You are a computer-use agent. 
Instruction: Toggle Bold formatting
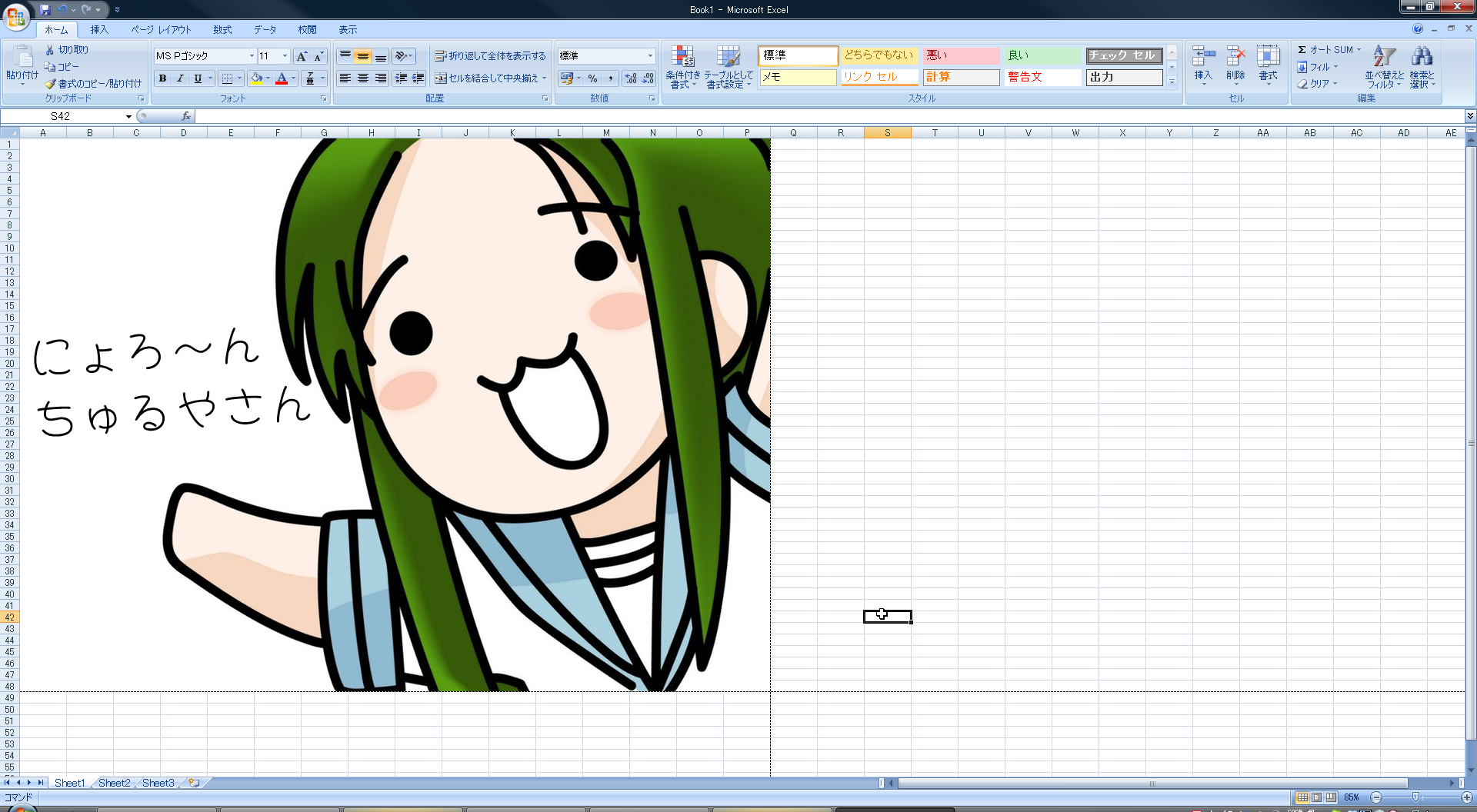coord(162,78)
